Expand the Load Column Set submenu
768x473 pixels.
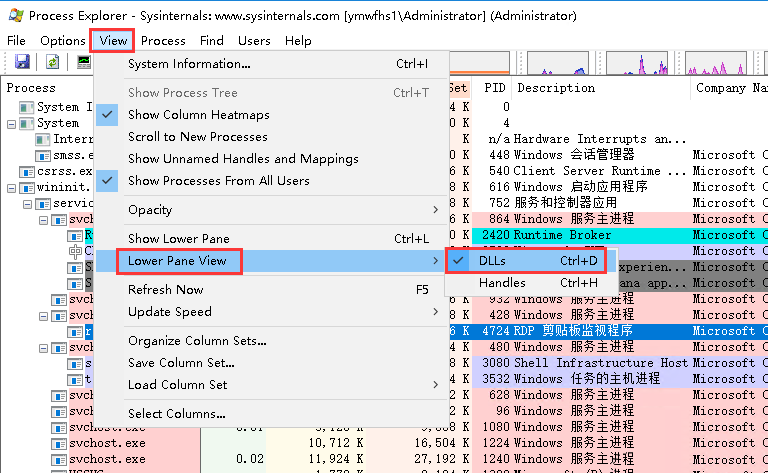click(x=272, y=385)
